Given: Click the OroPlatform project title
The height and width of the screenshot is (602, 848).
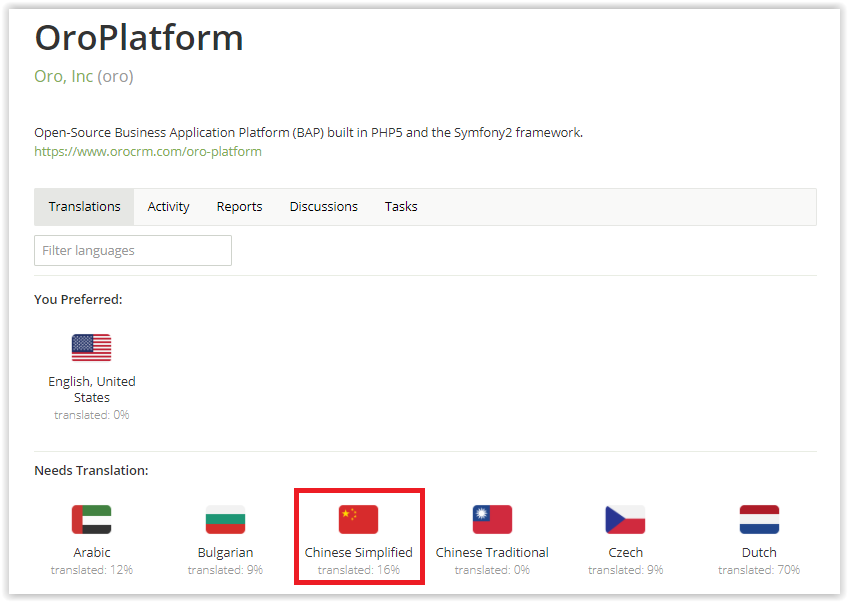Looking at the screenshot, I should tap(139, 38).
